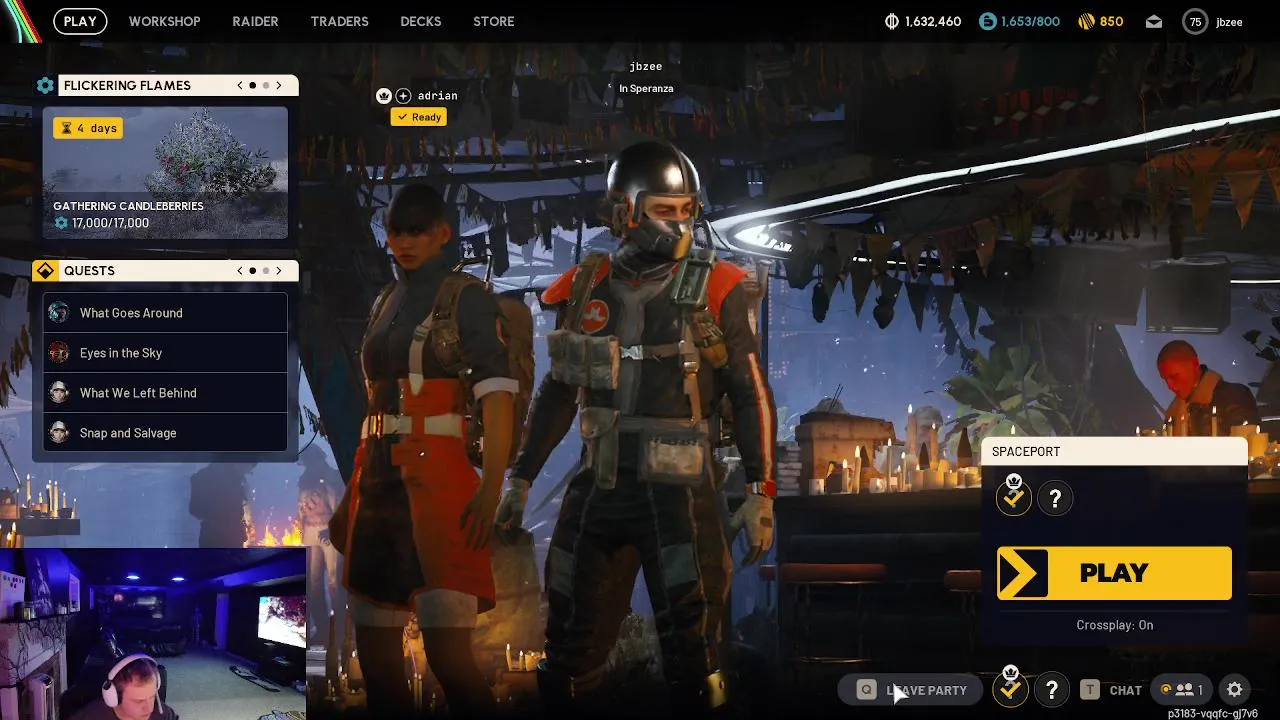Image resolution: width=1280 pixels, height=720 pixels.
Task: Open the Gathering Candleberries event card
Action: 165,173
